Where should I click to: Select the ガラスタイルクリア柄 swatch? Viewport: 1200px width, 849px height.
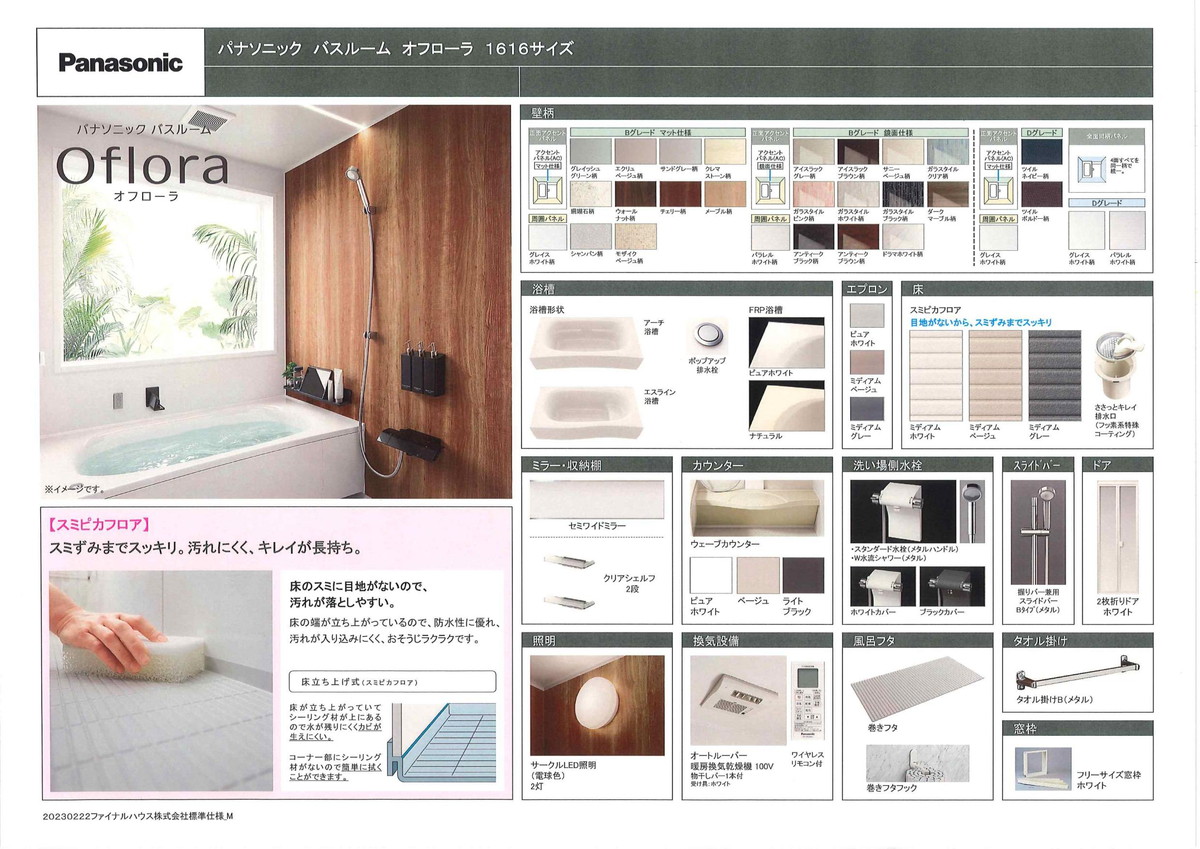pos(947,151)
